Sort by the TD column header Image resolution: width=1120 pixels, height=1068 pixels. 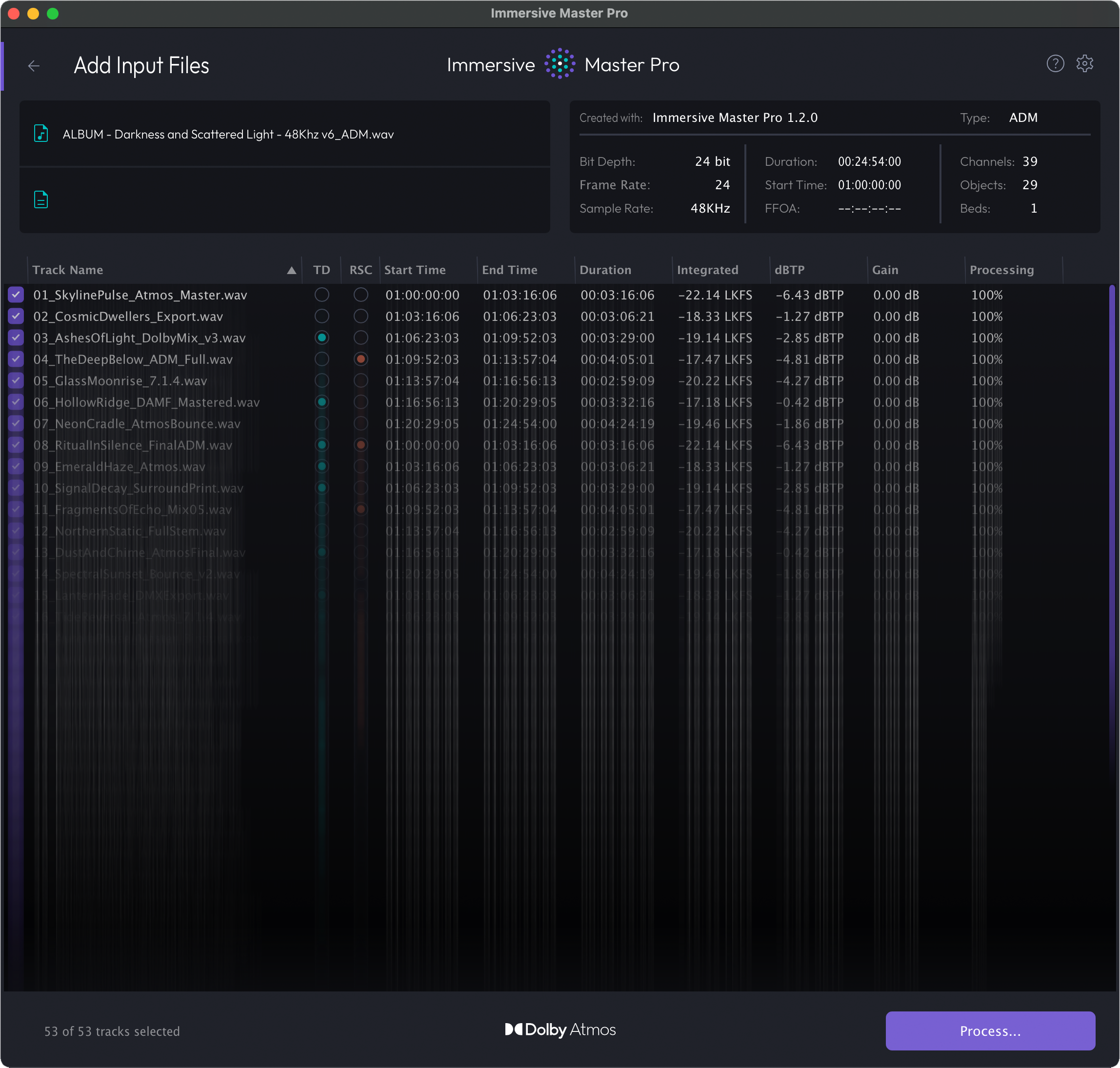(x=322, y=270)
